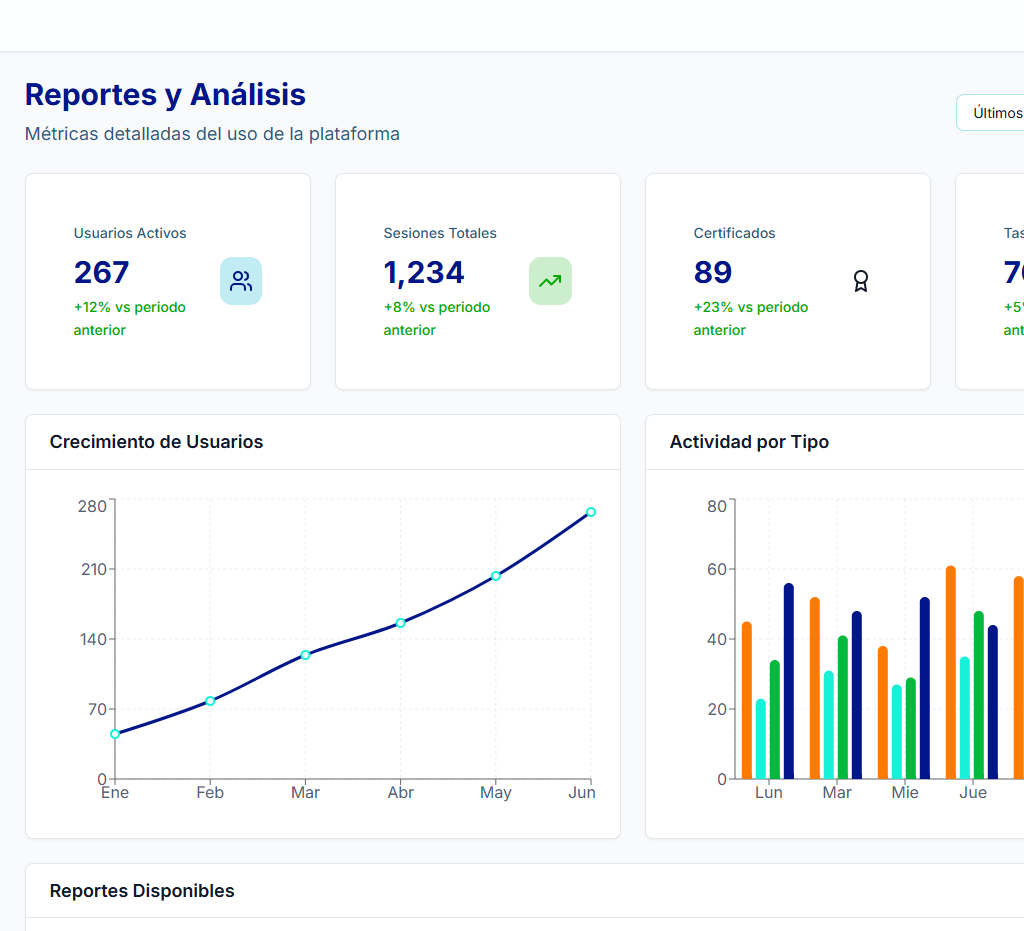This screenshot has height=931, width=1024.
Task: Click the Jun data point on line chart
Action: click(591, 513)
